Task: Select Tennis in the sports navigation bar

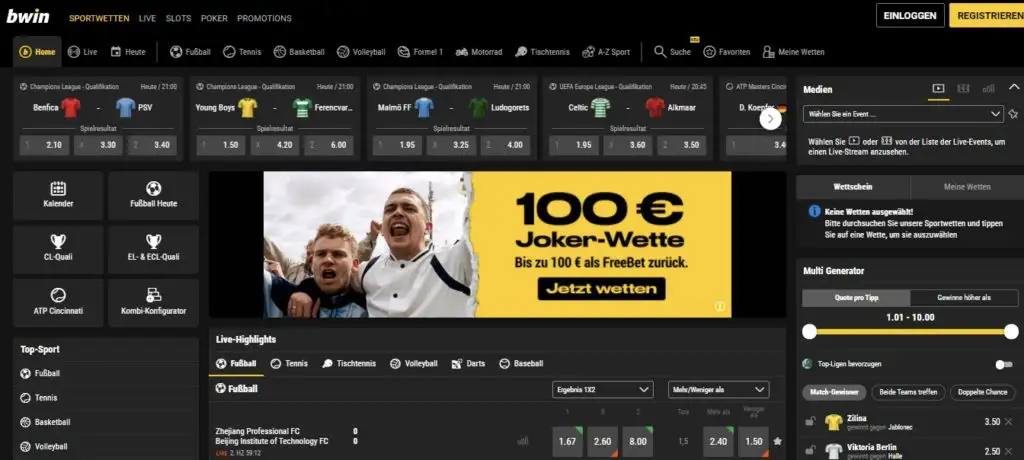Action: click(242, 52)
